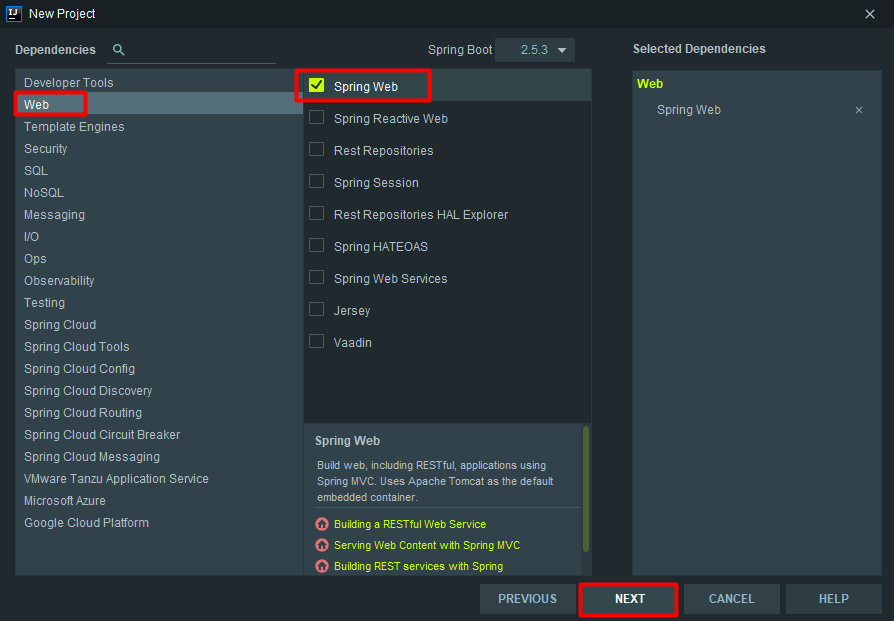The width and height of the screenshot is (894, 621).
Task: Click the guide icon beside Building a RESTful Web Service
Action: click(322, 524)
